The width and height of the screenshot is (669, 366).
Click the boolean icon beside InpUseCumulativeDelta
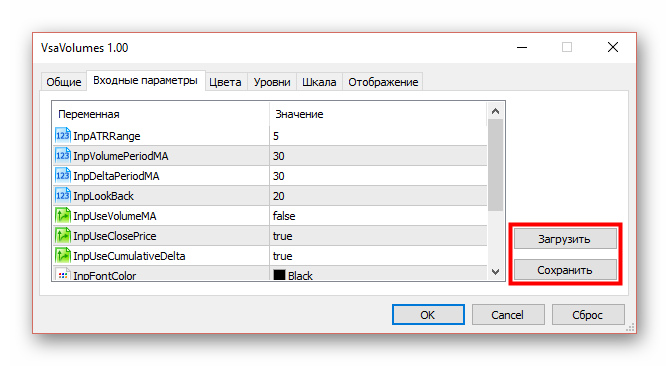coord(63,256)
